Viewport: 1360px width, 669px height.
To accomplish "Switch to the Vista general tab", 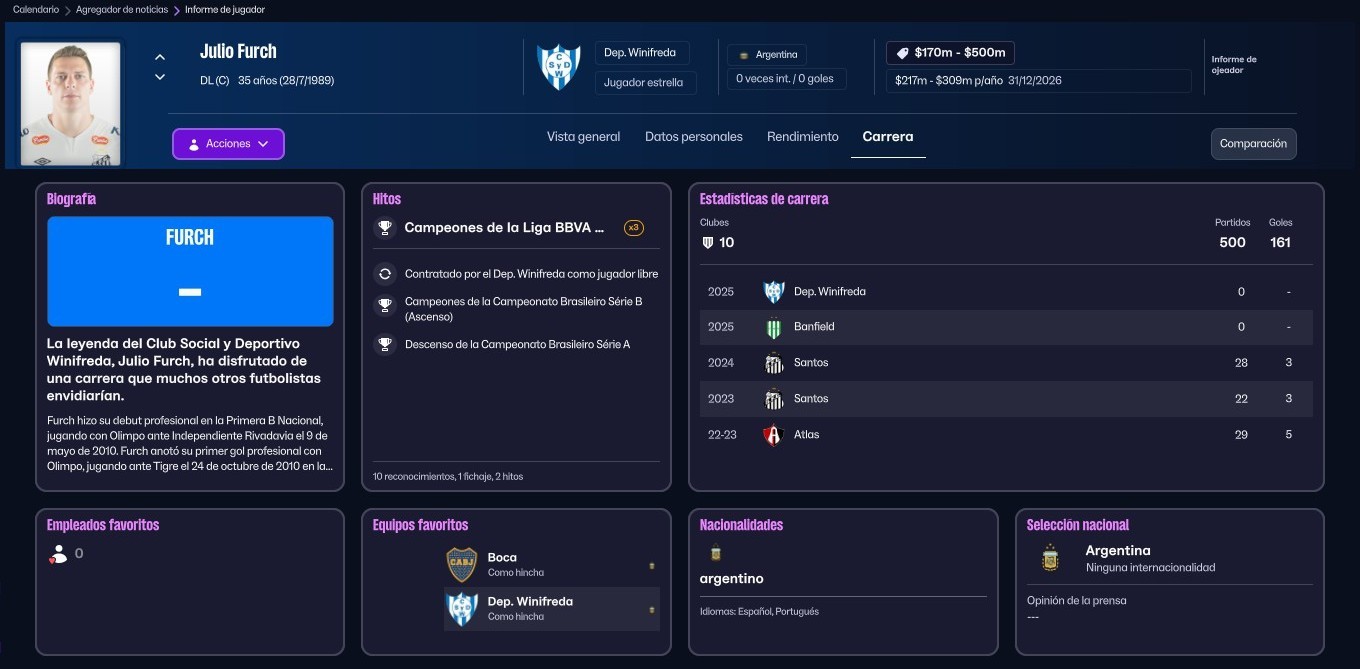I will coord(583,137).
